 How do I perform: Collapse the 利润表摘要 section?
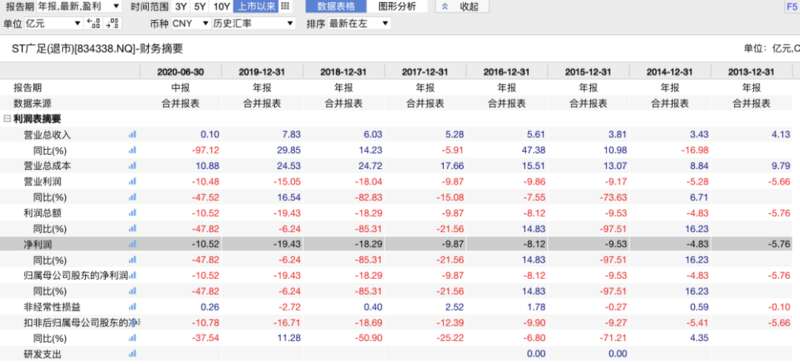[x=7, y=119]
